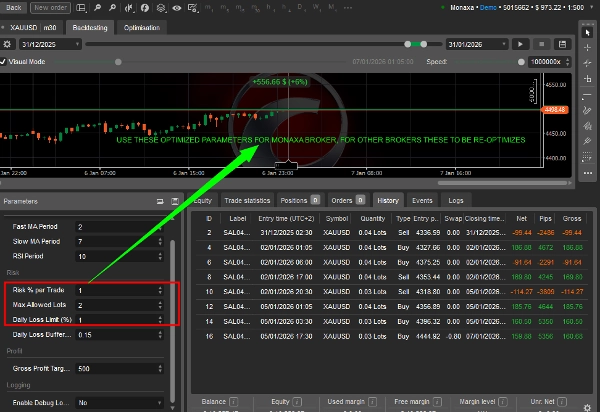Click the save icon beside the stop button

click(x=561, y=44)
